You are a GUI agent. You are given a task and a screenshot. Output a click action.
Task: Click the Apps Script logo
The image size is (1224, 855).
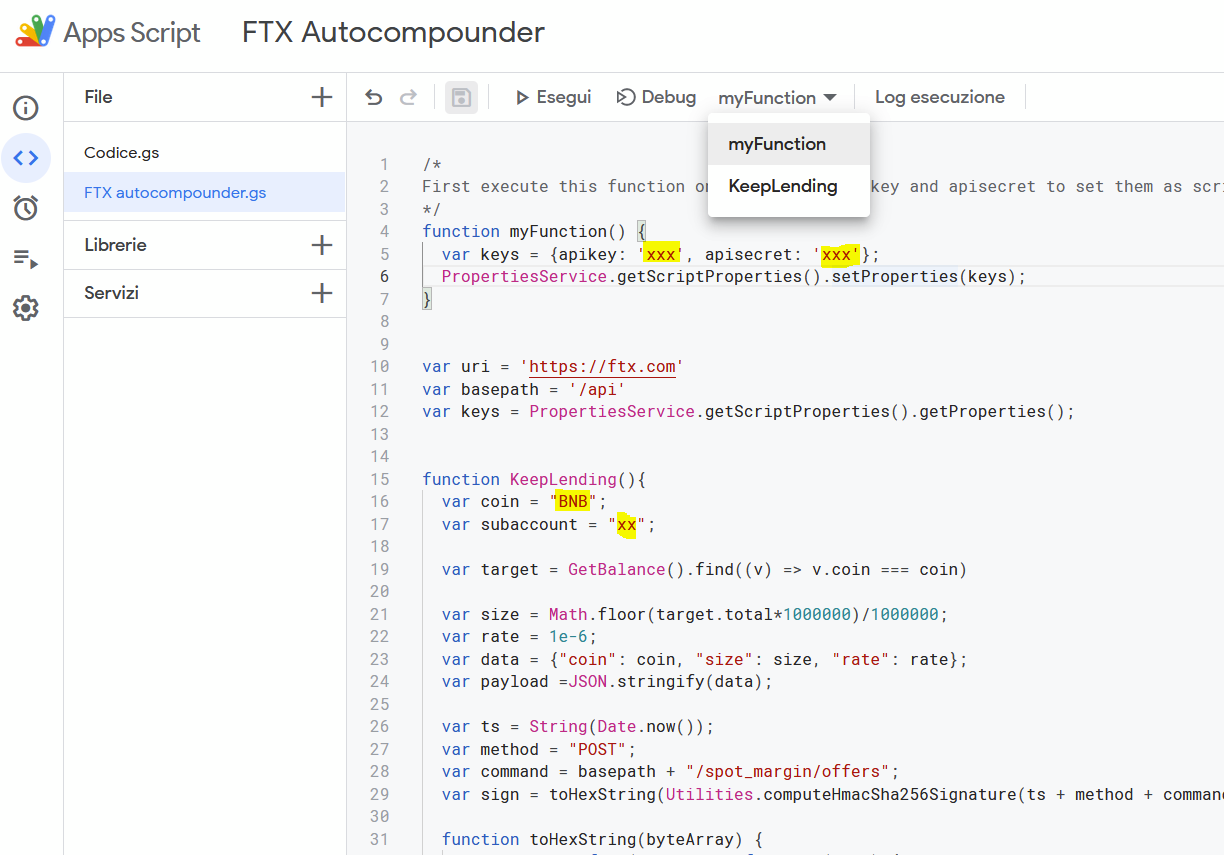pyautogui.click(x=35, y=32)
